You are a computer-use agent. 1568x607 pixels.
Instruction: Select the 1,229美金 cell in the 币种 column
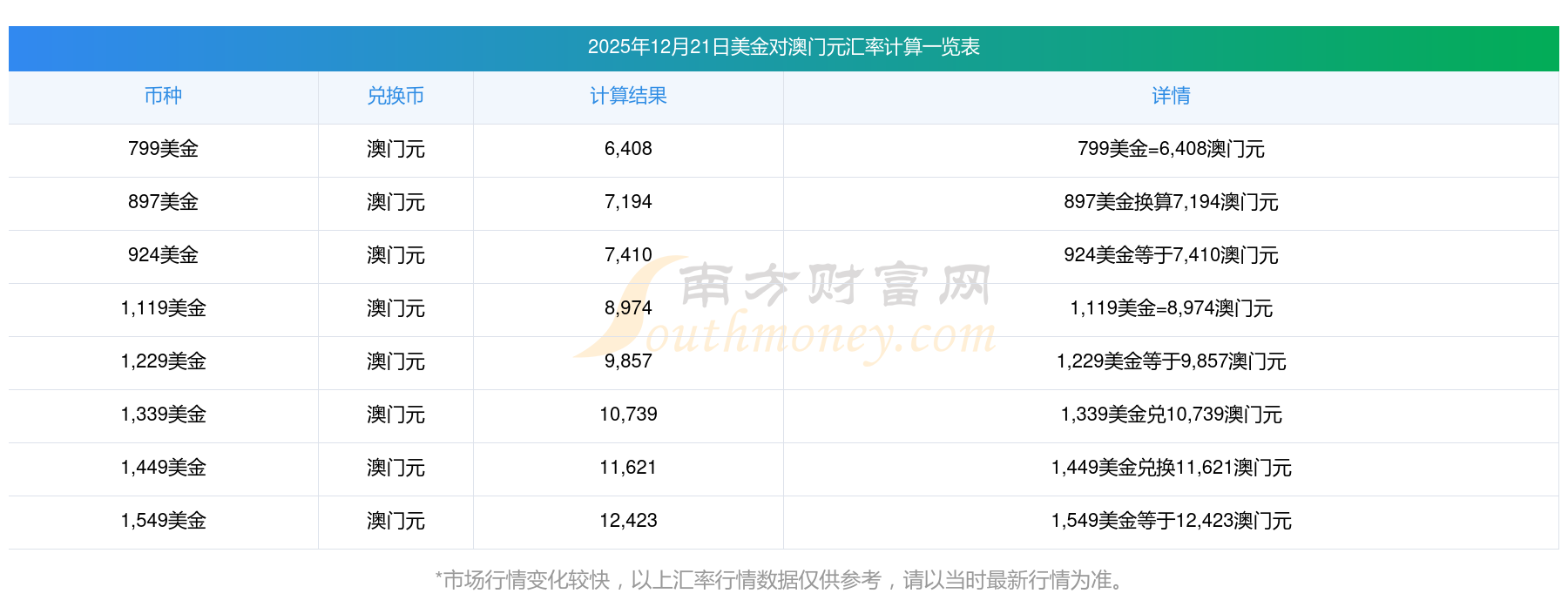(163, 361)
